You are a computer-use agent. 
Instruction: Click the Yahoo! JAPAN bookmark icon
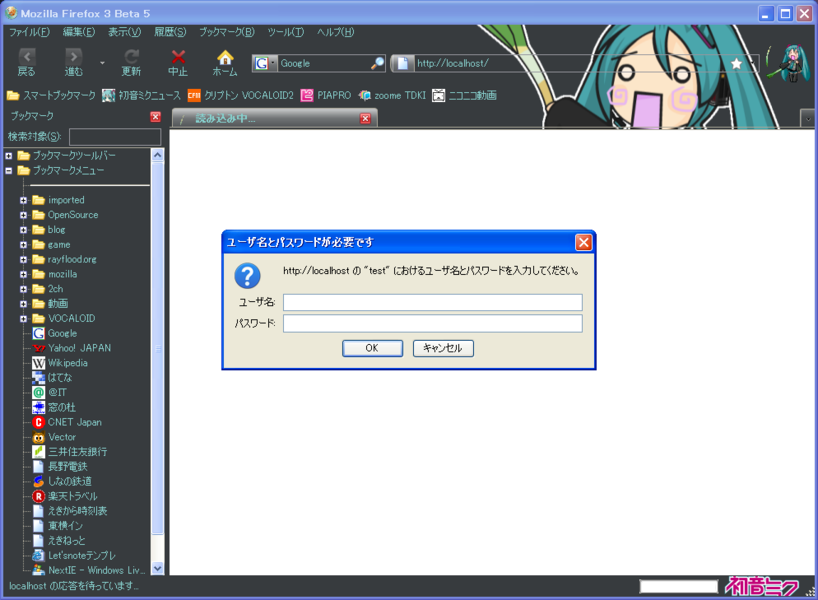[37, 348]
